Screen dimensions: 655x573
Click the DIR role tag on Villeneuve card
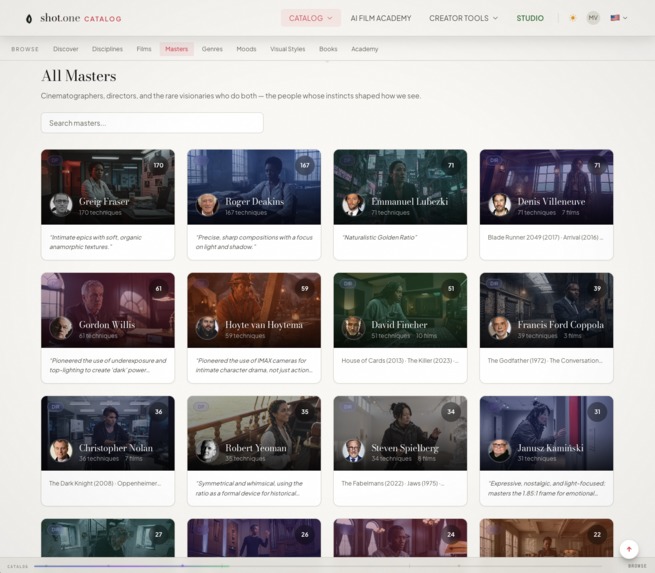tap(494, 160)
